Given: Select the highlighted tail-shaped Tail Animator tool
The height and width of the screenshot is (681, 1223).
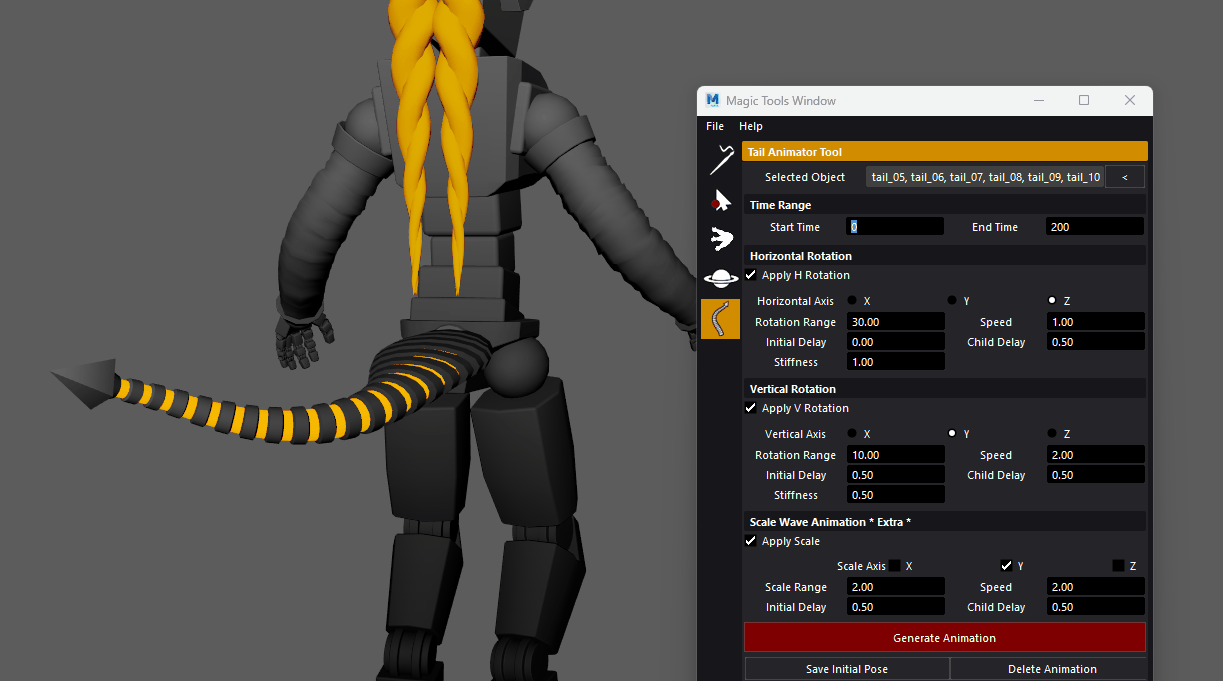Looking at the screenshot, I should click(x=720, y=318).
